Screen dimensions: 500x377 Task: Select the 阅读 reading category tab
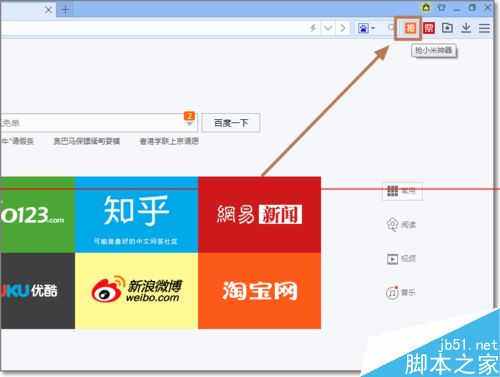pyautogui.click(x=401, y=224)
